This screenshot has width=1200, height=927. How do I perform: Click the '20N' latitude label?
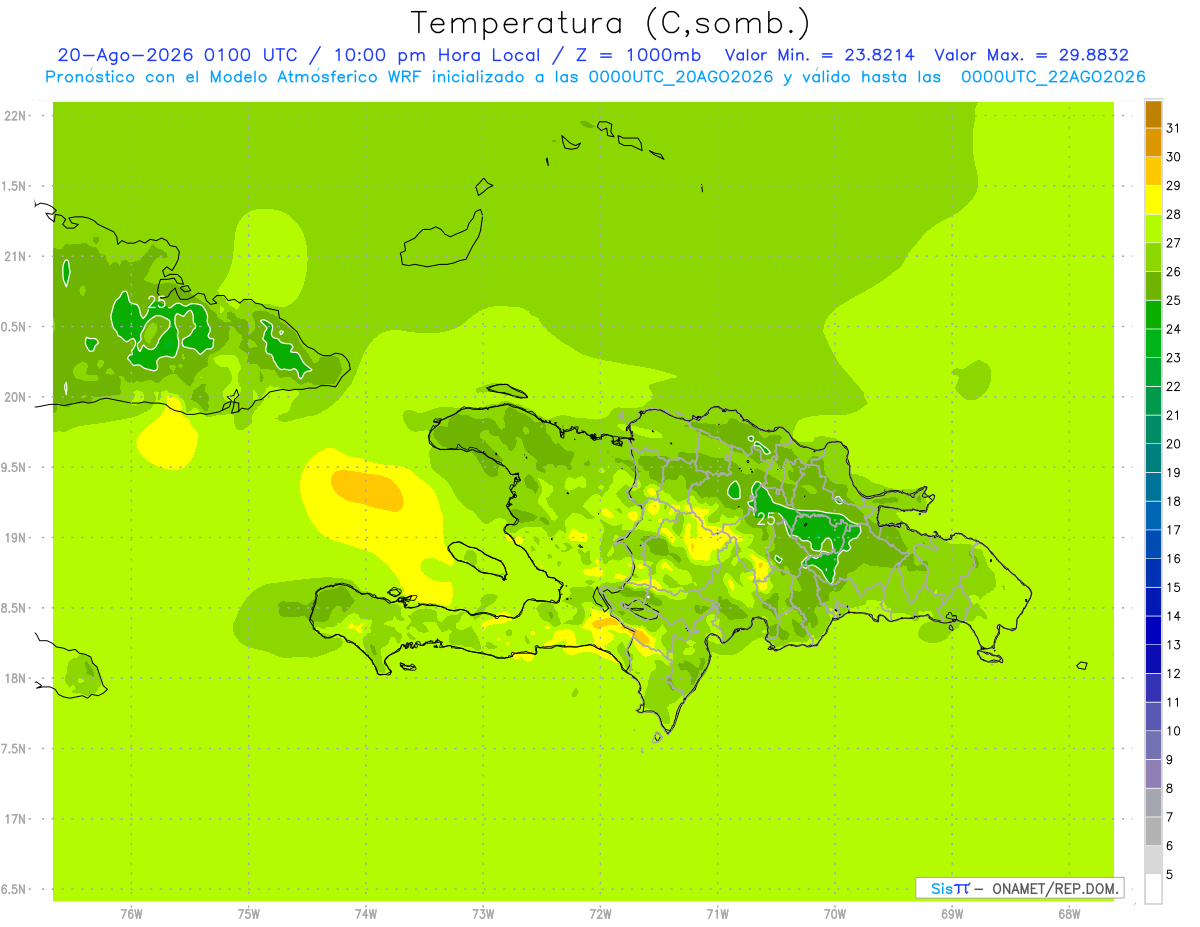[14, 397]
